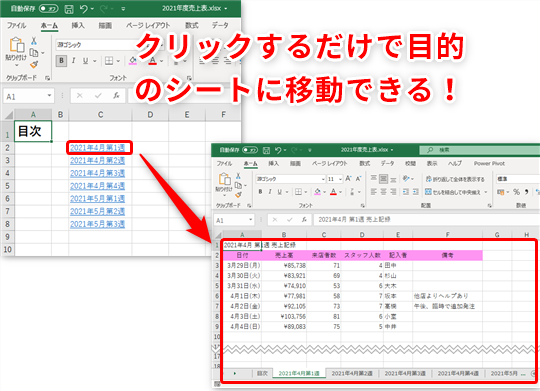Toggle Bold in lower-right window ribbon
The image size is (540, 391).
pos(260,192)
